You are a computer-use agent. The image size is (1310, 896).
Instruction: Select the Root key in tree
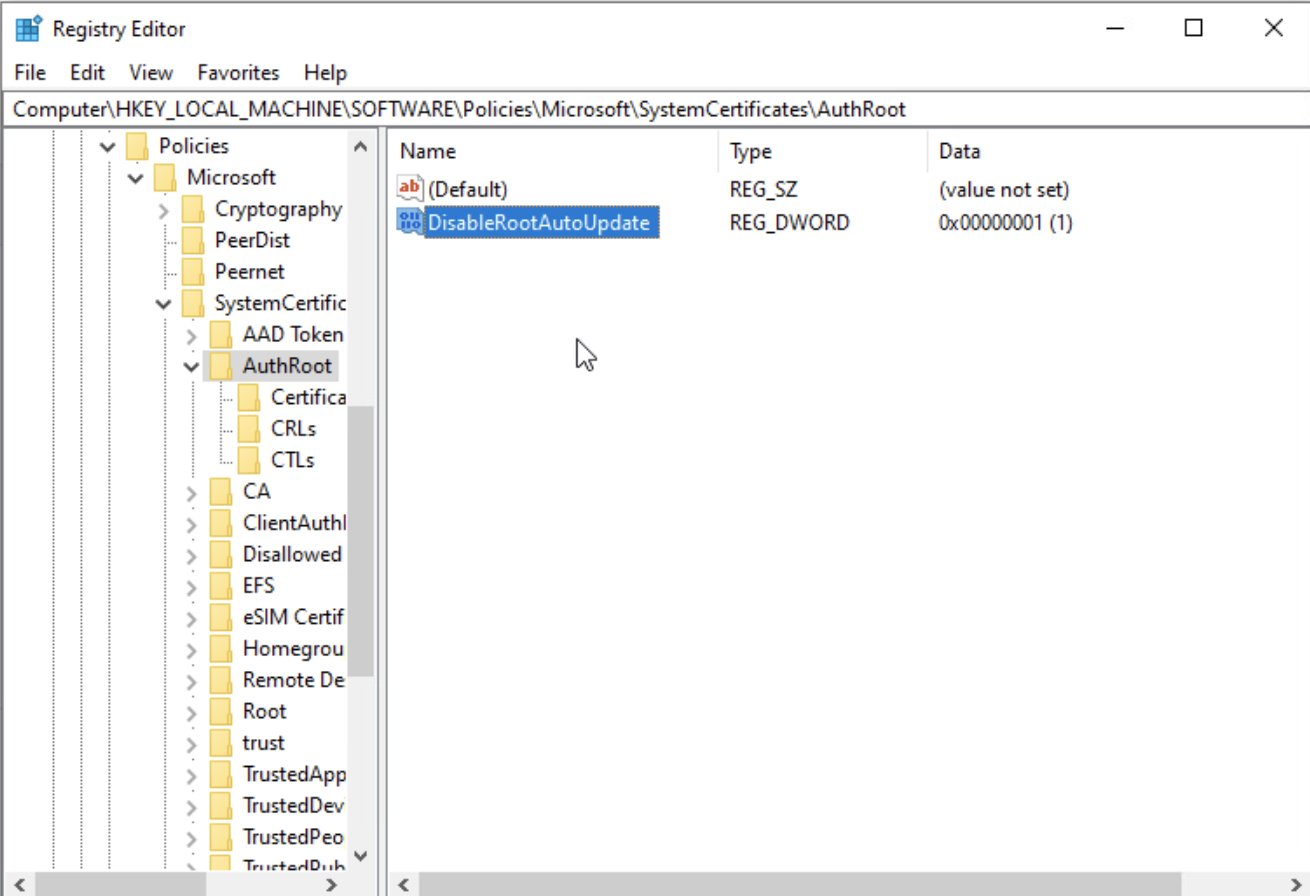tap(264, 711)
